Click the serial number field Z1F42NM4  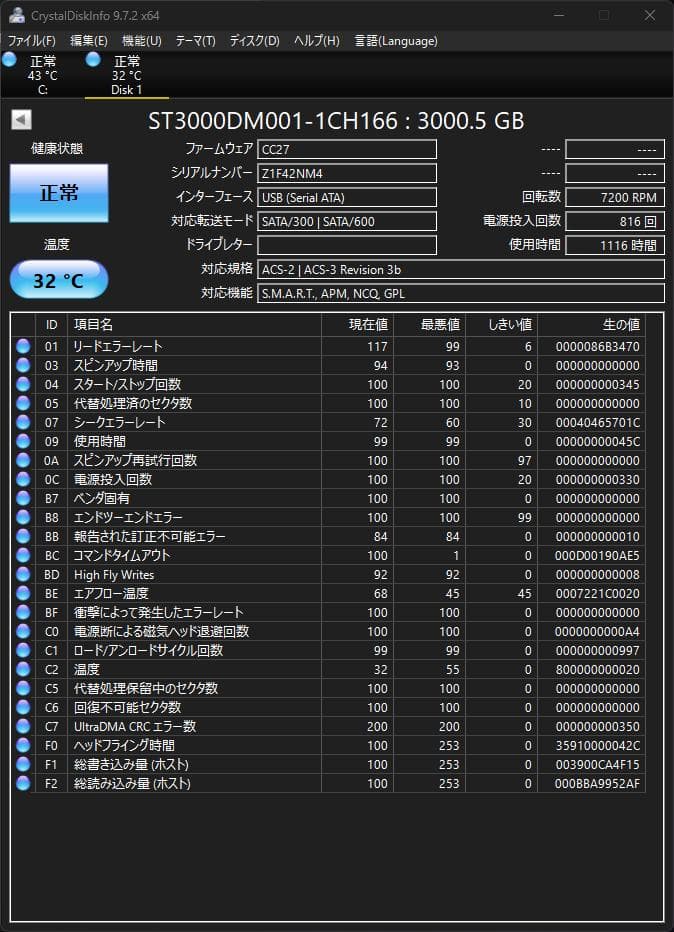click(x=347, y=173)
